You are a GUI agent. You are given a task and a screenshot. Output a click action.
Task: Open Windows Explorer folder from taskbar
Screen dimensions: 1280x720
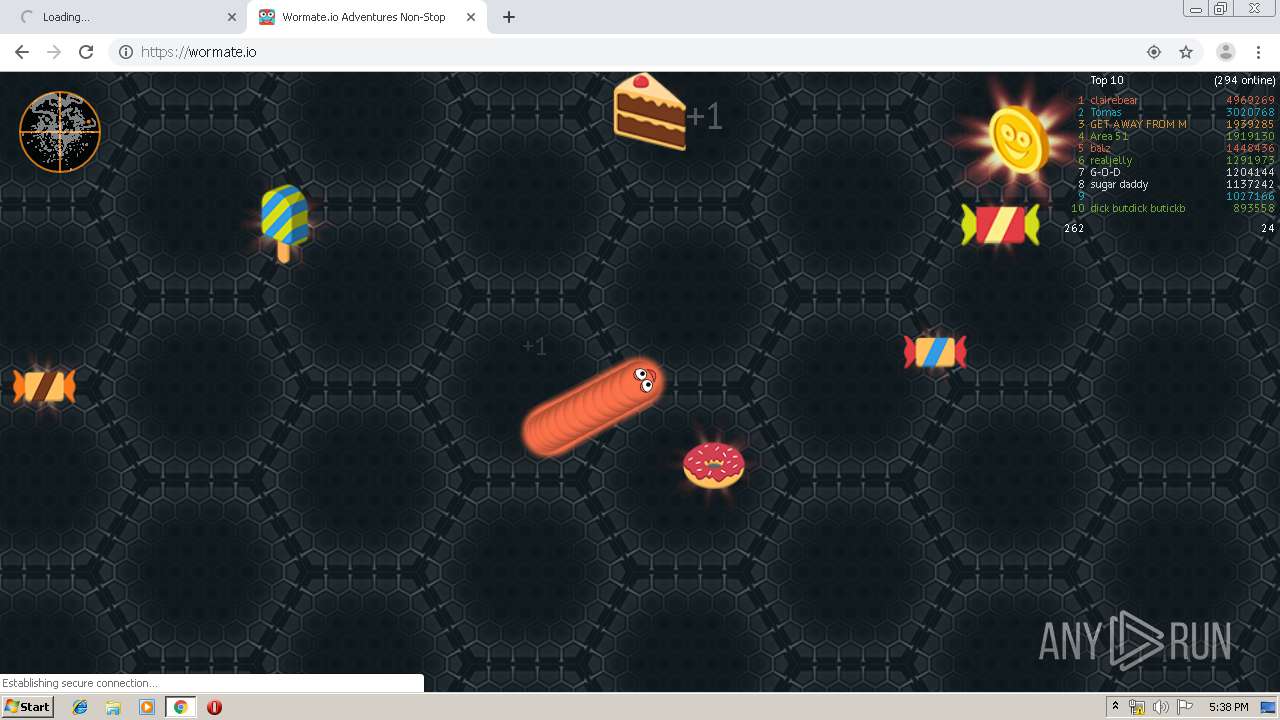point(113,707)
